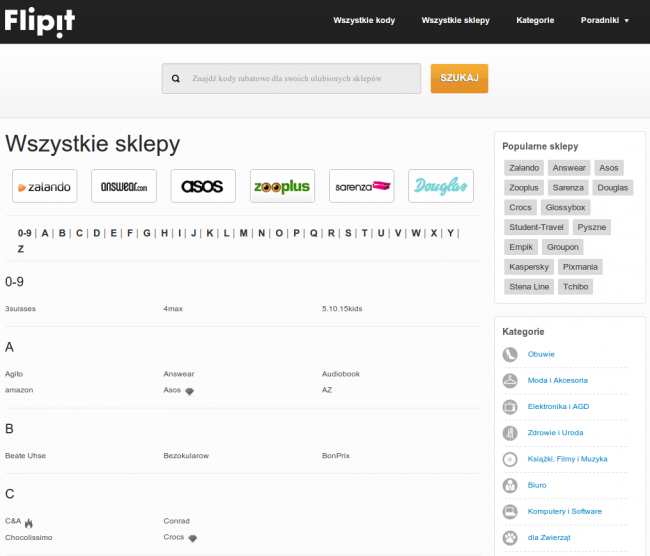This screenshot has width=650, height=556.
Task: Select the Groupon popular shop tag
Action: (x=563, y=247)
